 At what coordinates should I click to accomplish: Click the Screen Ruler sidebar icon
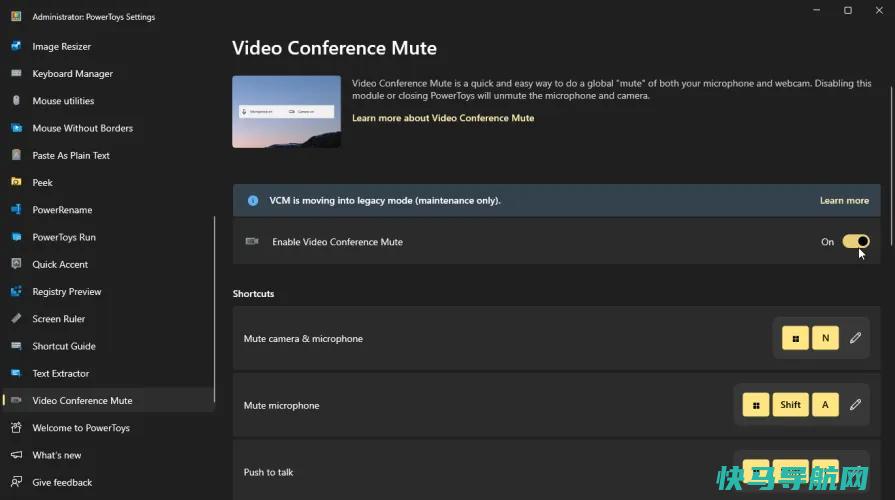[x=16, y=318]
